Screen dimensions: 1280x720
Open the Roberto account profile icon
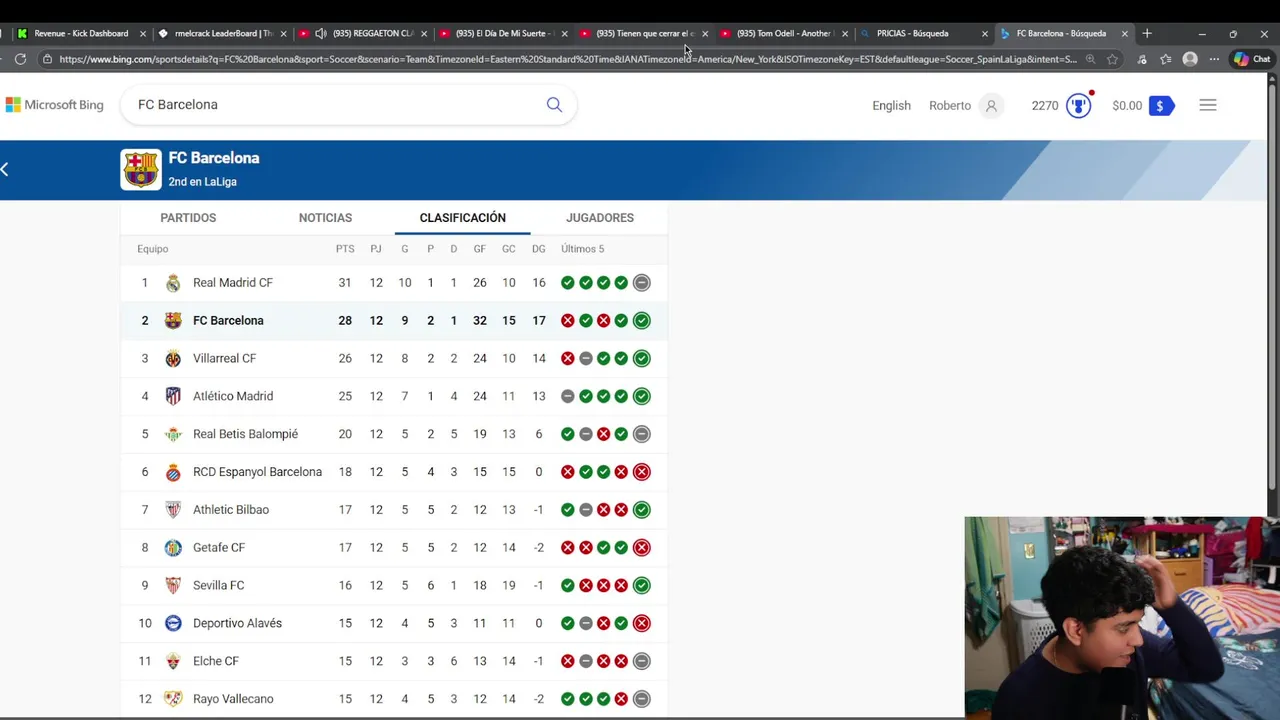tap(991, 105)
